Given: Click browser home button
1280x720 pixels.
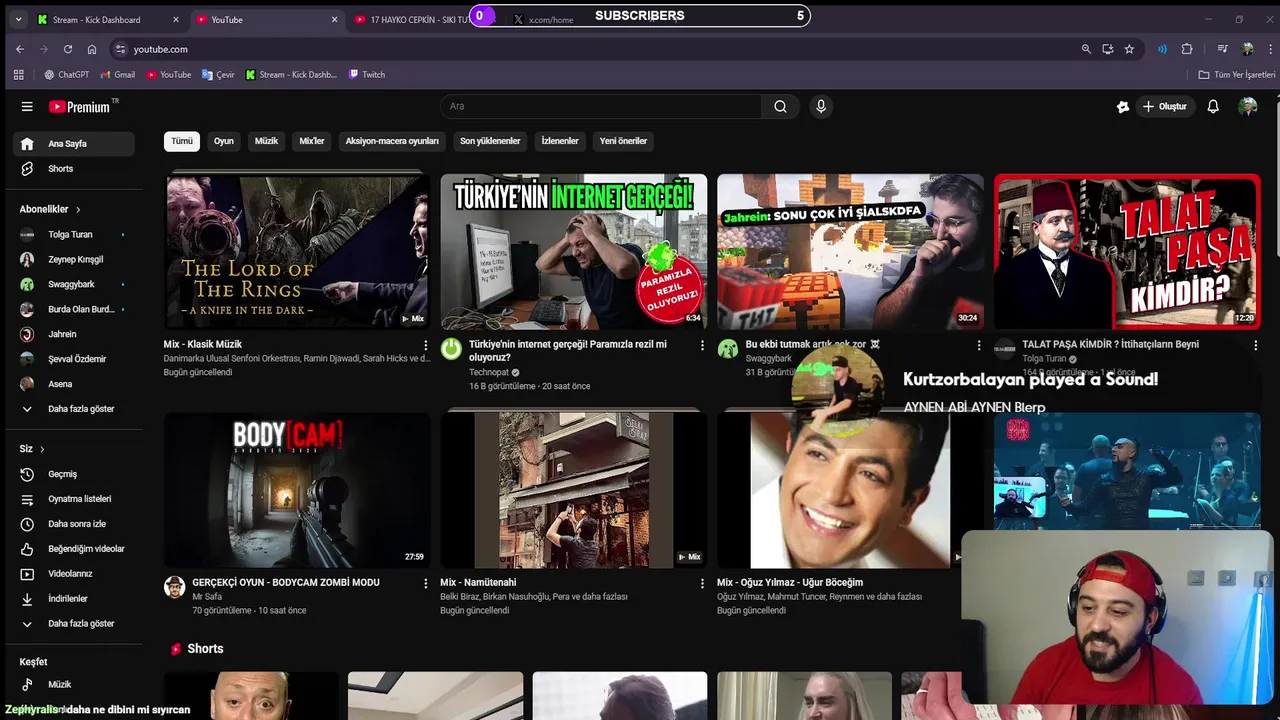Looking at the screenshot, I should point(92,49).
